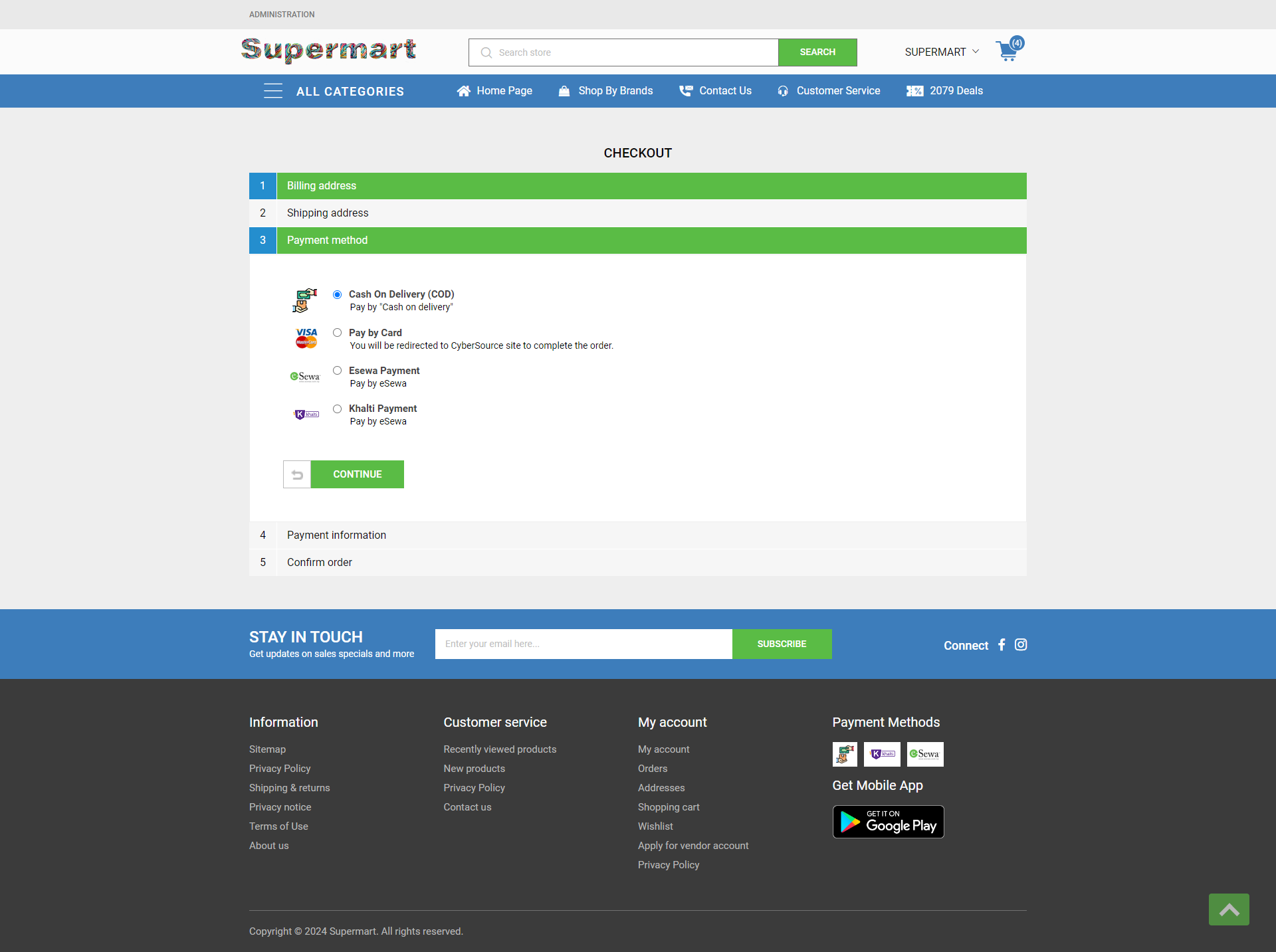
Task: Select Cash On Delivery radio button
Action: pos(338,294)
